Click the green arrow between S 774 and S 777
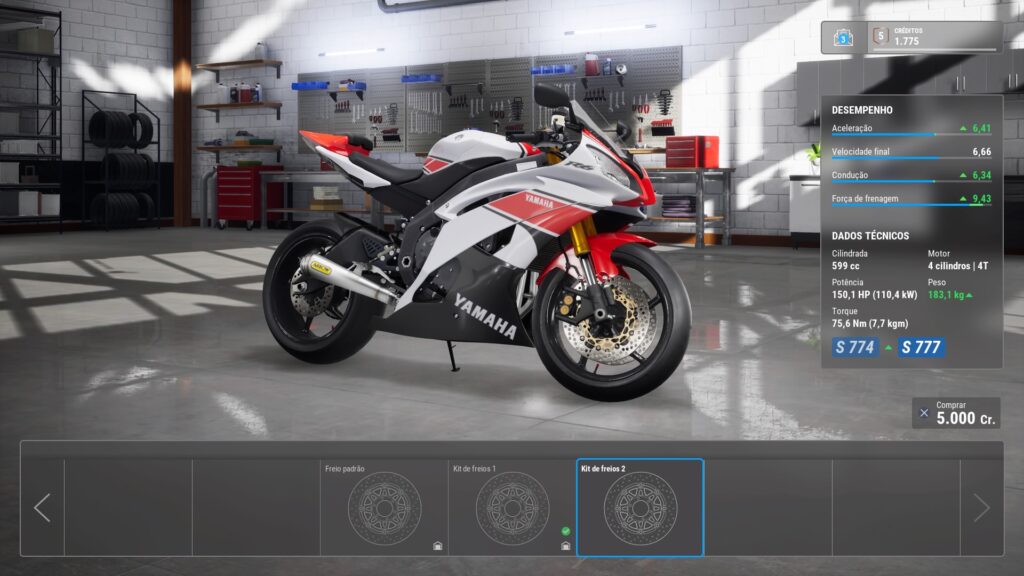 click(x=888, y=348)
